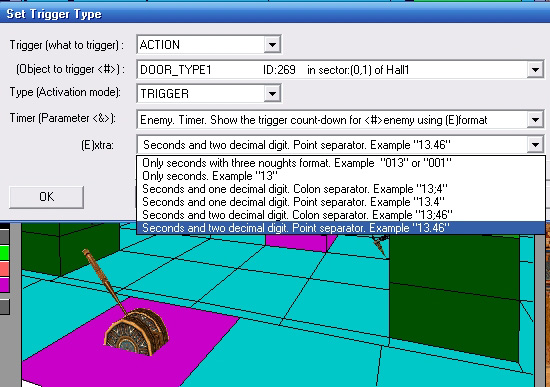550x387 pixels.
Task: Collapse the Extra dropdown arrow
Action: click(535, 145)
